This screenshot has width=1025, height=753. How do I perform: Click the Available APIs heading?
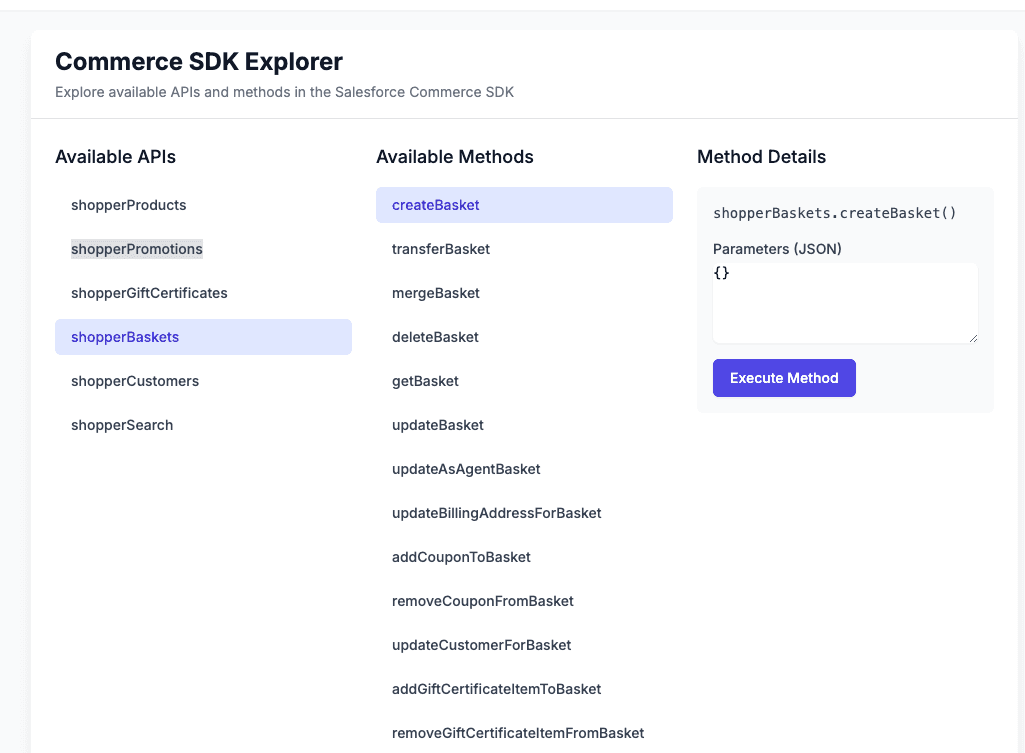(116, 157)
